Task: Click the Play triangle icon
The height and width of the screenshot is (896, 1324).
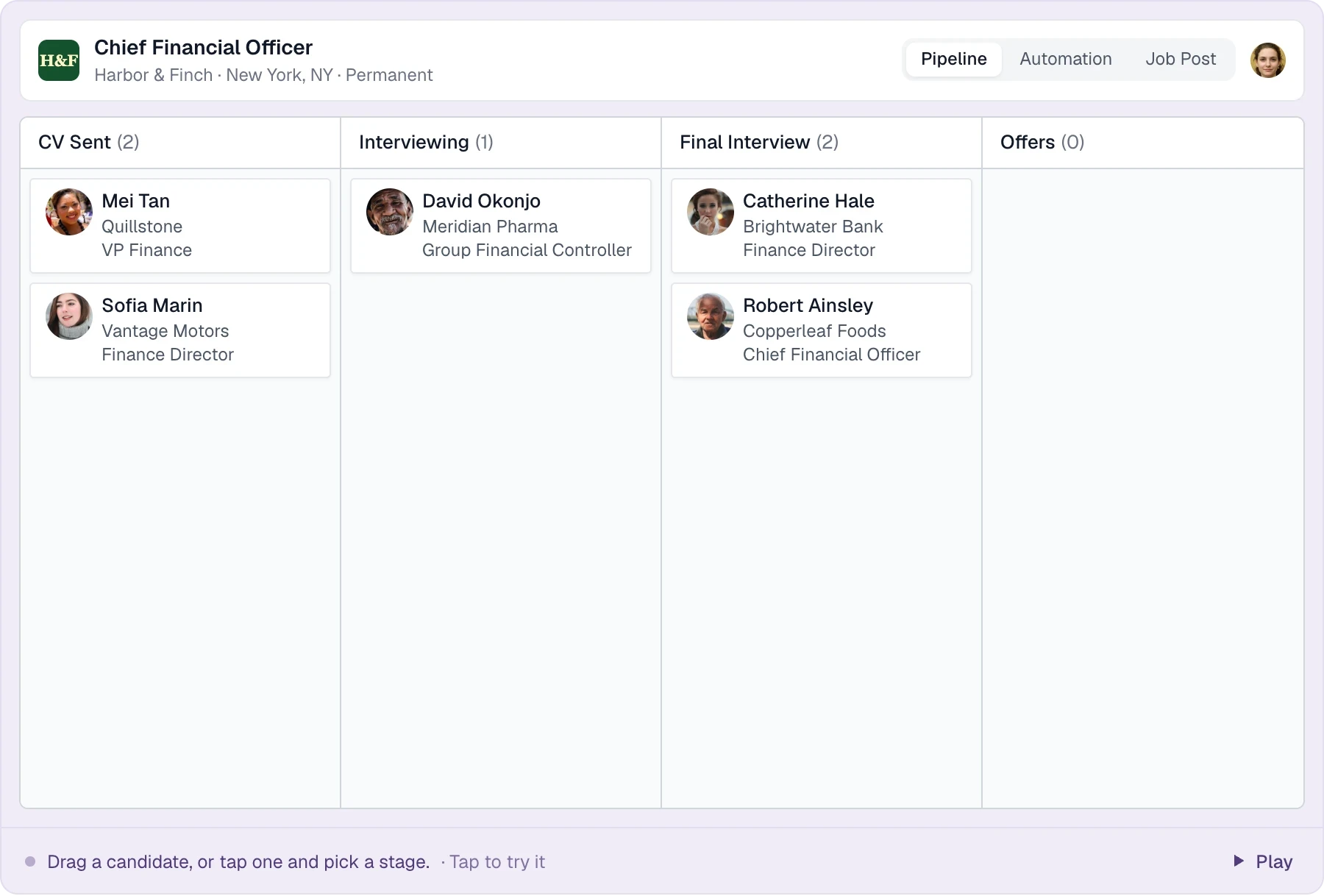Action: pos(1239,861)
